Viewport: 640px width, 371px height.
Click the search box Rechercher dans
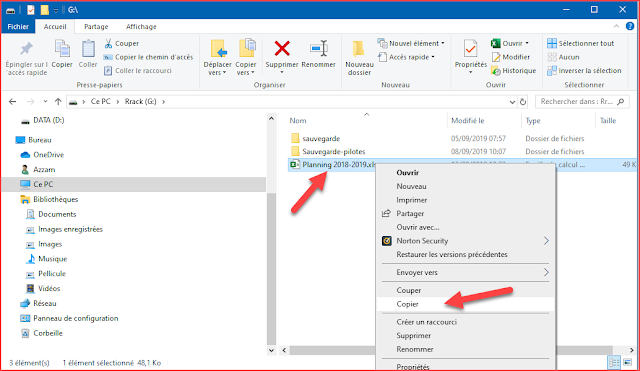click(x=582, y=102)
